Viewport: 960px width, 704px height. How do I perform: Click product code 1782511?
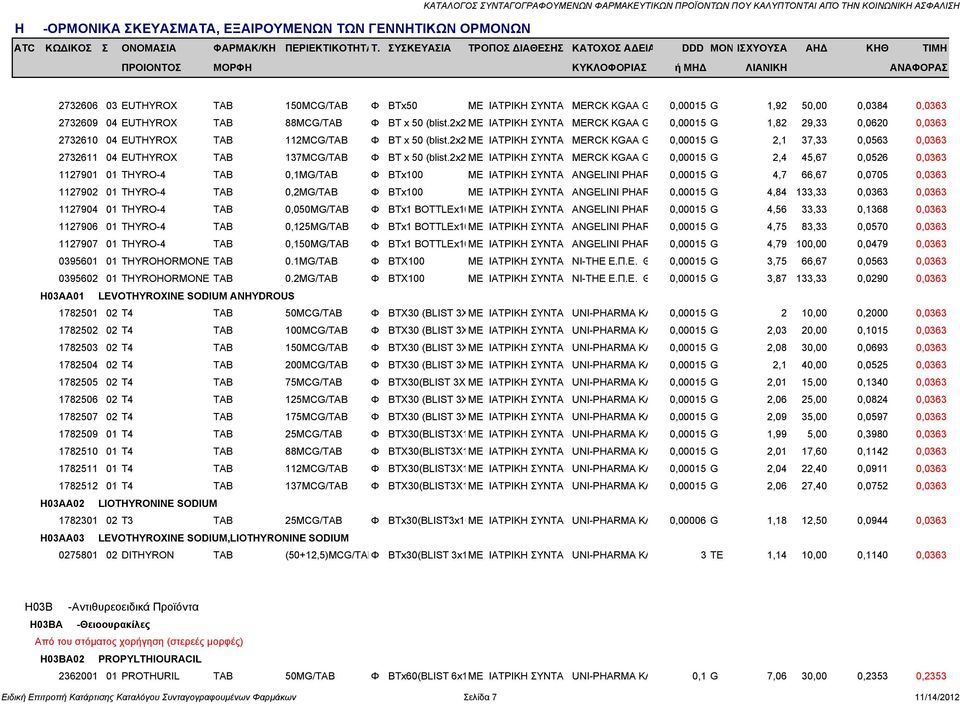[78, 469]
